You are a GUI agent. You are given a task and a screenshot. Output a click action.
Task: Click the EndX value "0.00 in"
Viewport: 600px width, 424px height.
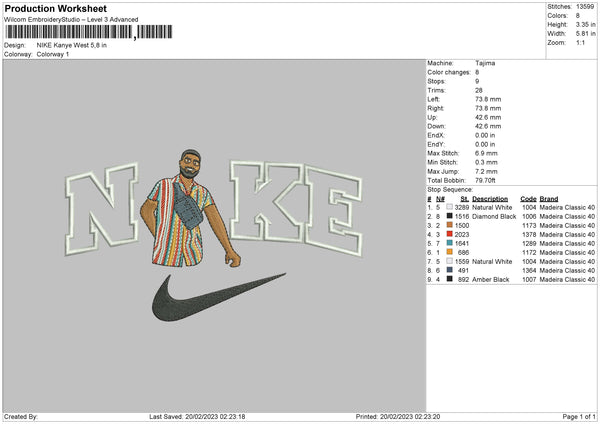485,135
